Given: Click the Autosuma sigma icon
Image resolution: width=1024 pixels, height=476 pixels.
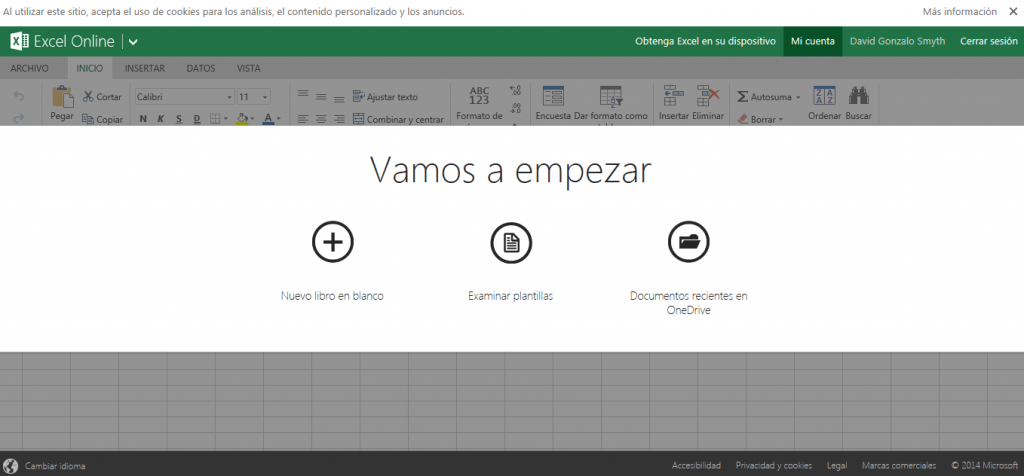Looking at the screenshot, I should tap(743, 97).
